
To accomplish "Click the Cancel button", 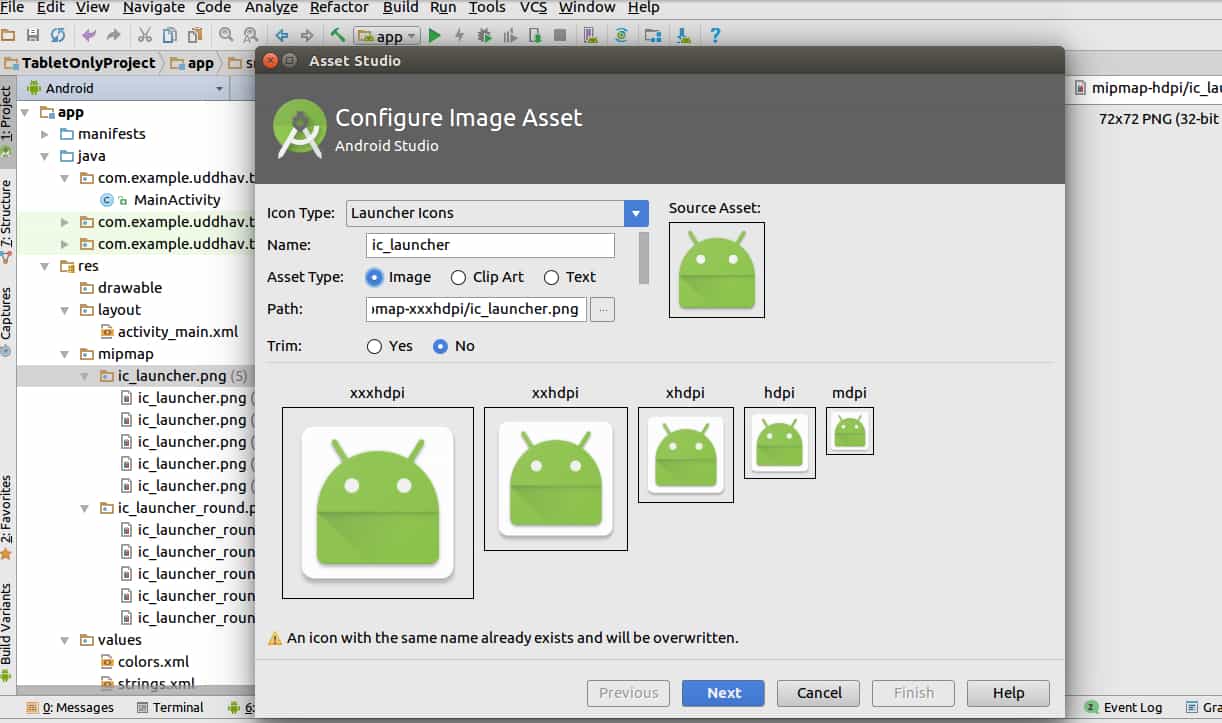I will [819, 693].
